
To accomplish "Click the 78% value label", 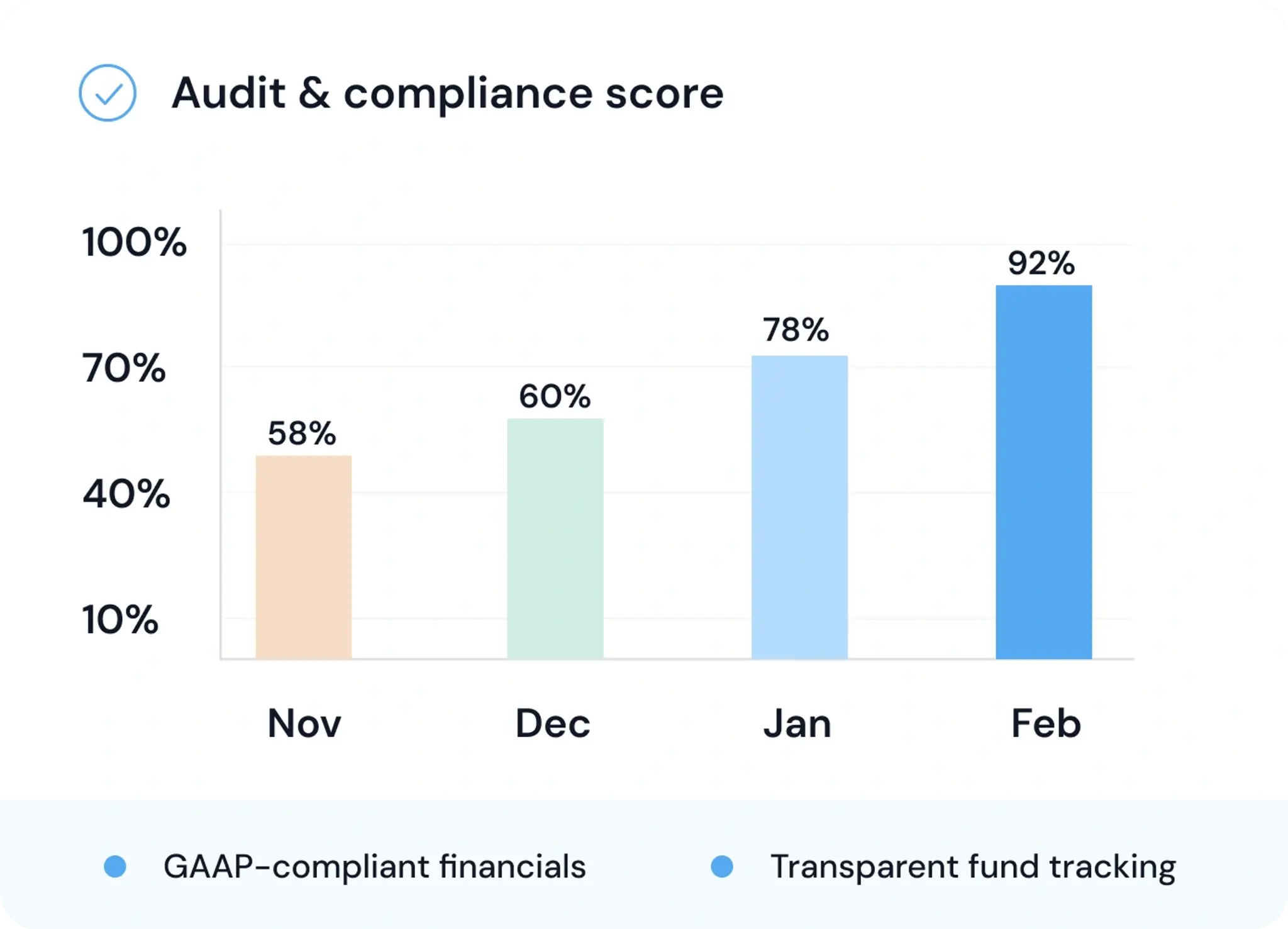I will point(796,330).
